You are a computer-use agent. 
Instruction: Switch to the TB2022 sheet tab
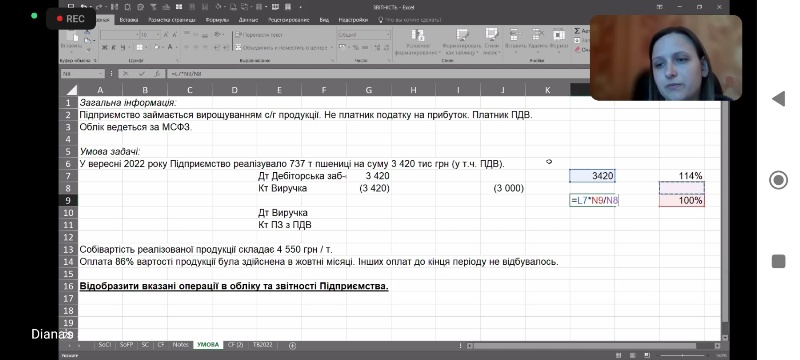click(x=263, y=345)
